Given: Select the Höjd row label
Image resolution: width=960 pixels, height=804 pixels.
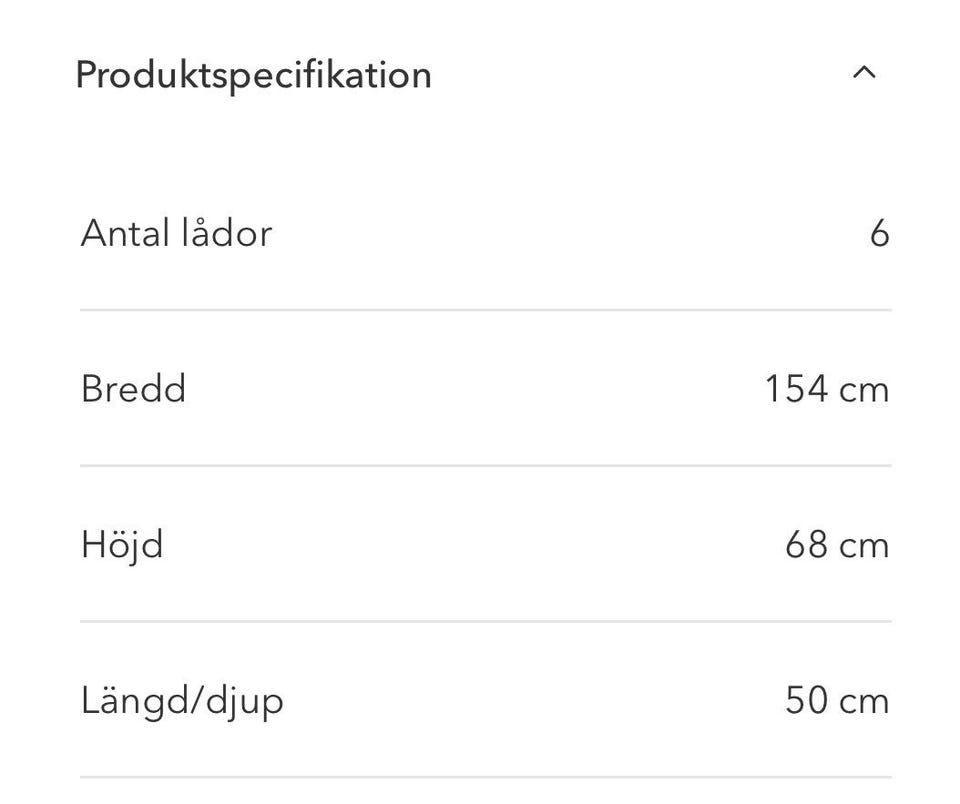Looking at the screenshot, I should [122, 545].
